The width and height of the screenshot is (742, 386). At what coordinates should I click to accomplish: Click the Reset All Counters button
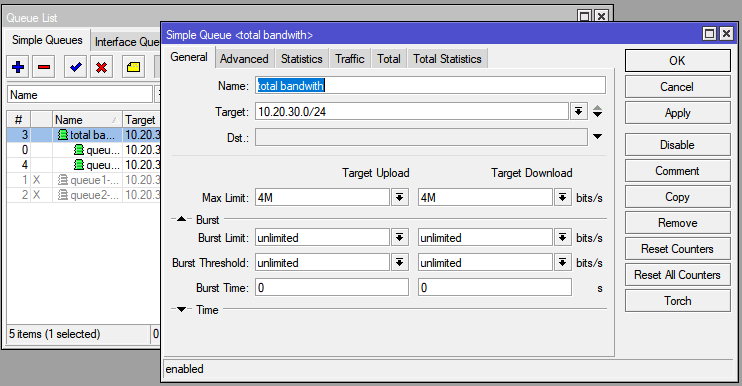(677, 275)
